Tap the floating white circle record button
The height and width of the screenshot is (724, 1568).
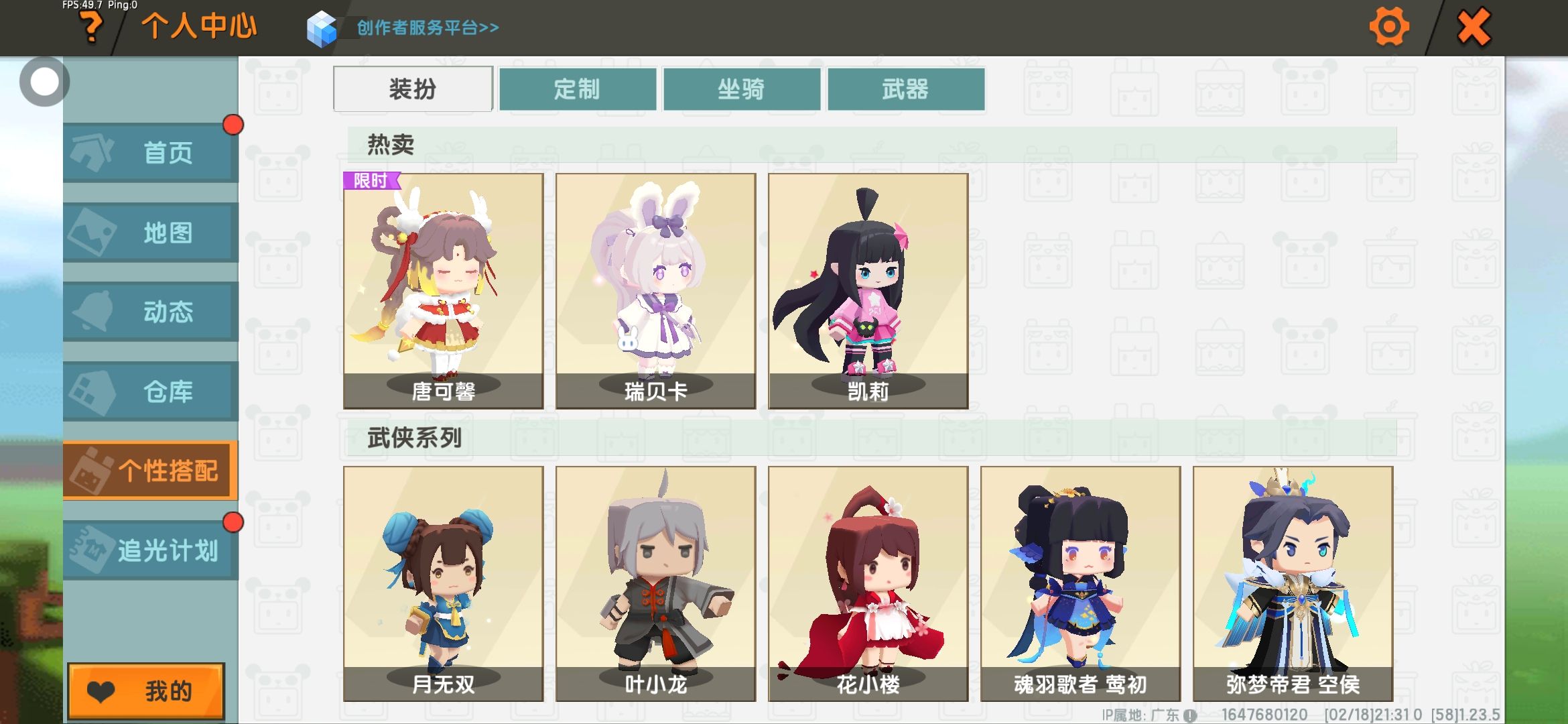pos(45,82)
